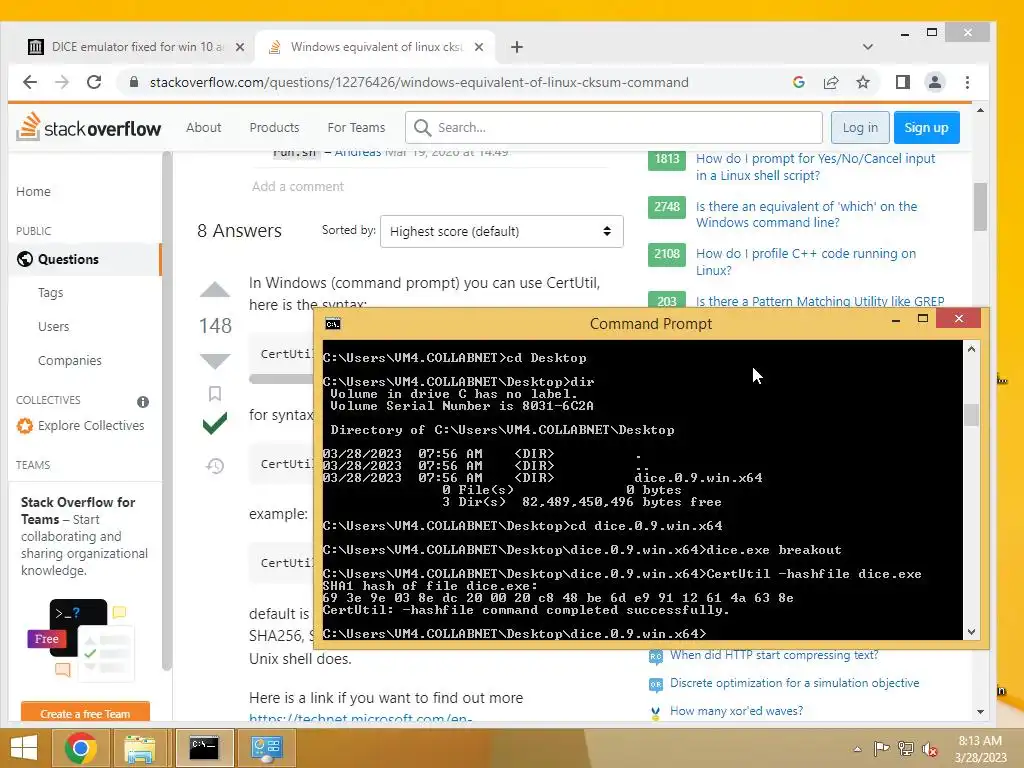Open Google lens icon in address bar

click(x=798, y=82)
